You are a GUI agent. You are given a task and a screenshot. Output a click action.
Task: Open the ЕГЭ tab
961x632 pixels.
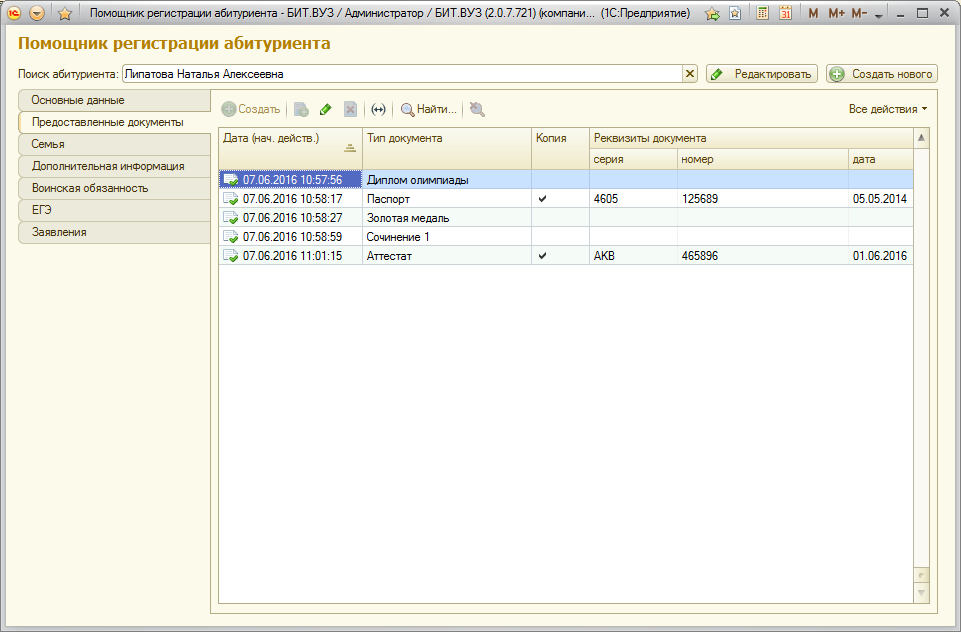[115, 210]
